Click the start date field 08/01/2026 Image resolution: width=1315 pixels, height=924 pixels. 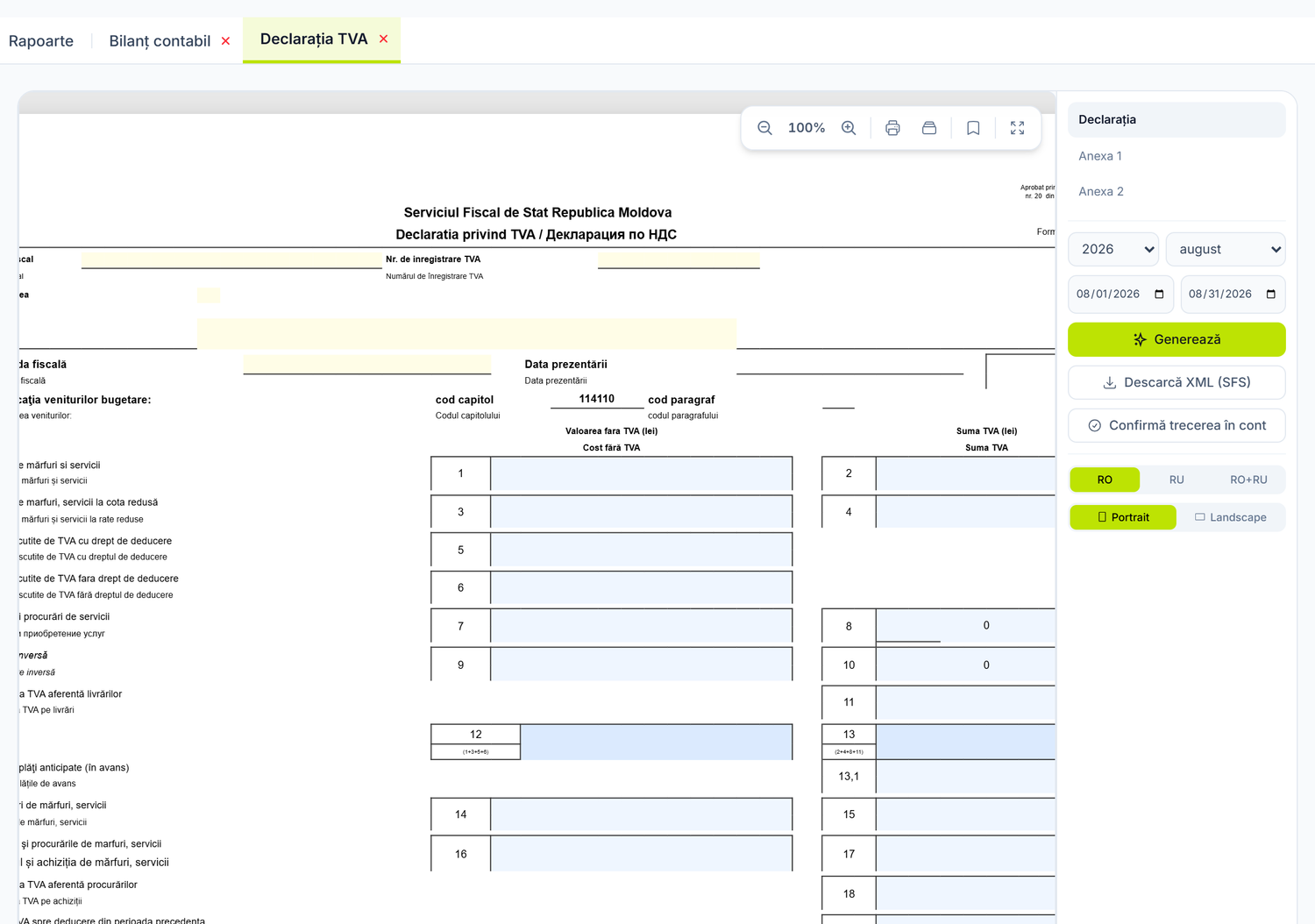1120,295
